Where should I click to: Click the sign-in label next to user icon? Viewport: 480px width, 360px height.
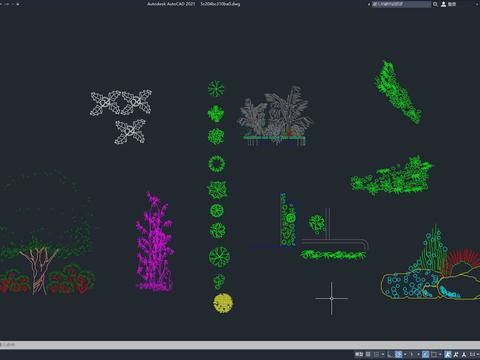pos(452,4)
